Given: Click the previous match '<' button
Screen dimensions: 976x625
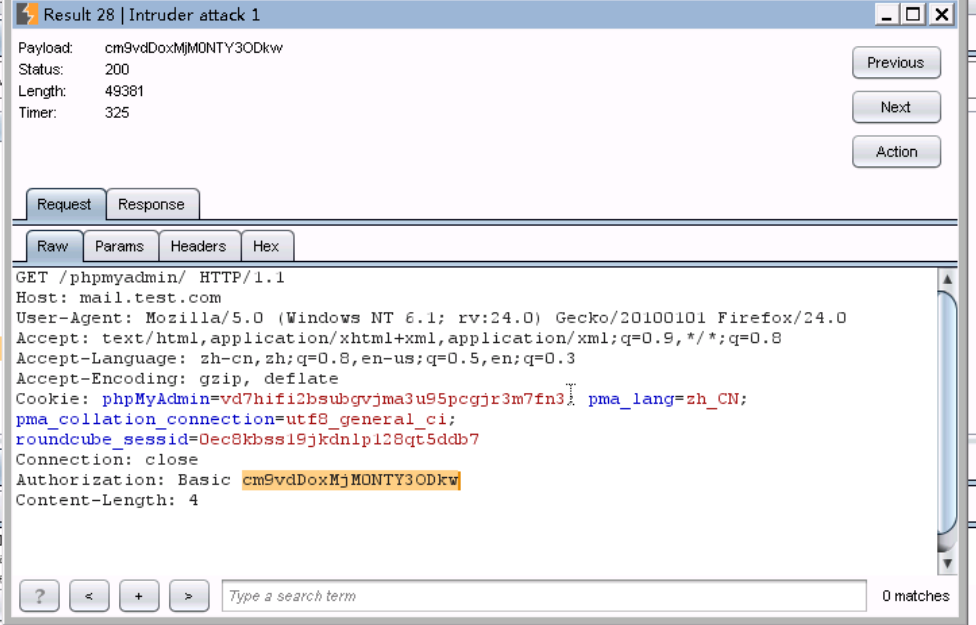Looking at the screenshot, I should coord(89,596).
